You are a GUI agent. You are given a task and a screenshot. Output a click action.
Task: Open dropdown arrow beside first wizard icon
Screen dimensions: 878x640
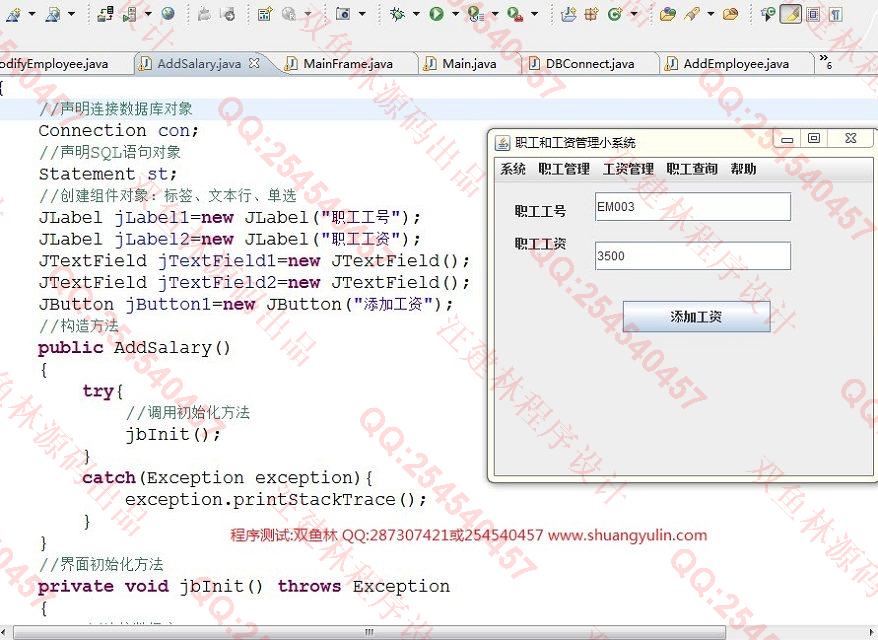click(31, 14)
